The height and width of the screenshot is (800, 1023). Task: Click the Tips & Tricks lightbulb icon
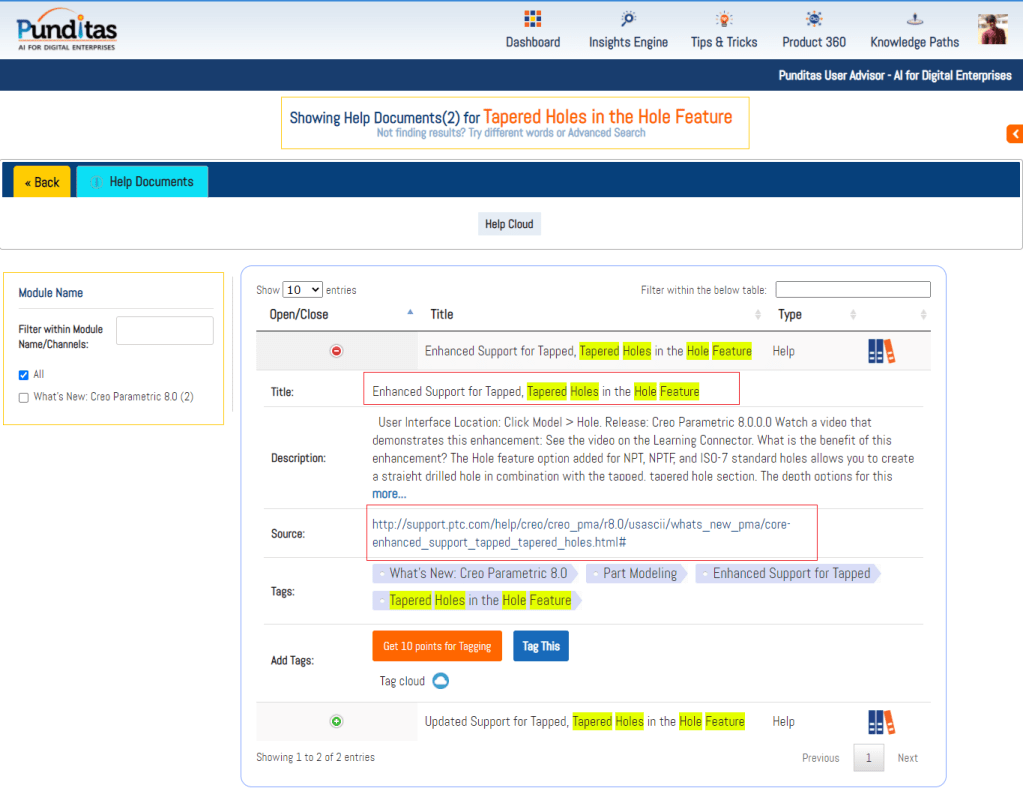pos(723,19)
